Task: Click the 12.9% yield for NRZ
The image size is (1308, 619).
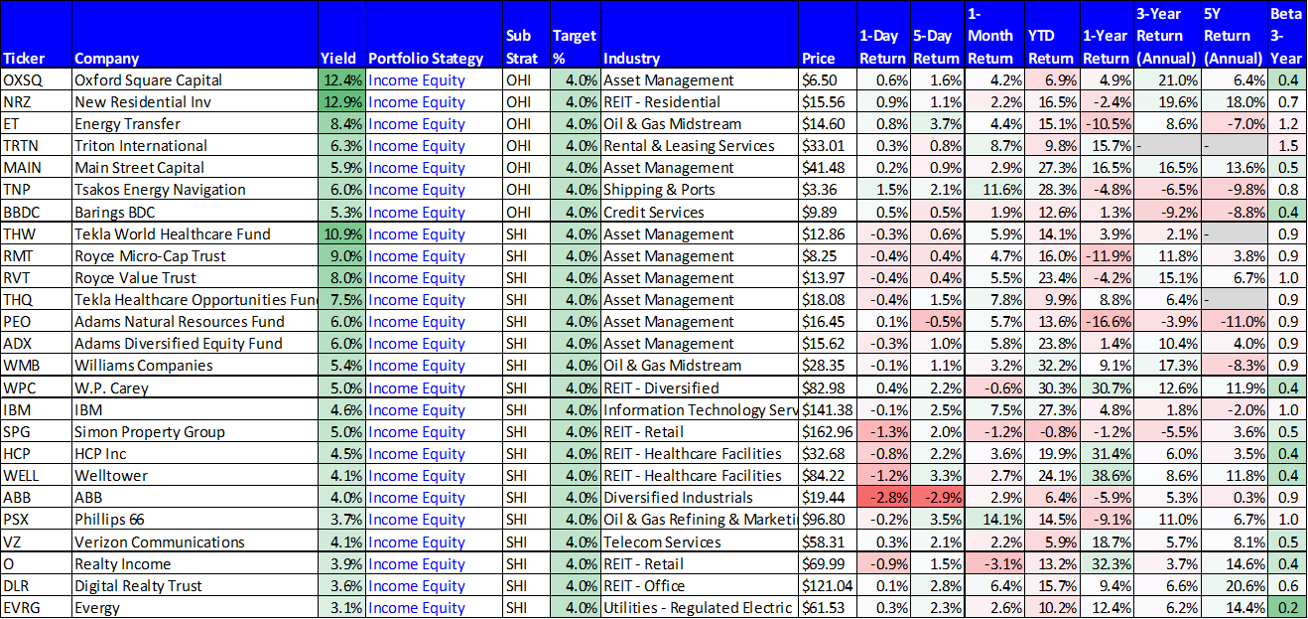Action: pyautogui.click(x=342, y=102)
